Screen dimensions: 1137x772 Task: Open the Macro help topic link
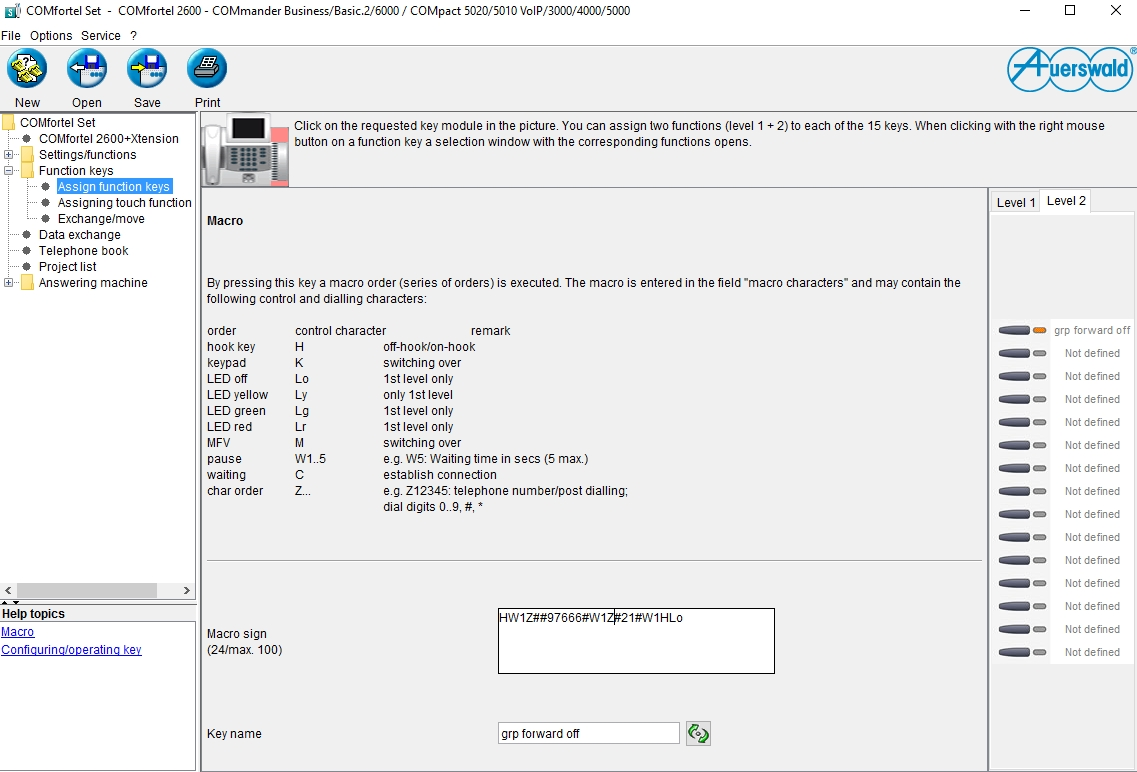[17, 631]
